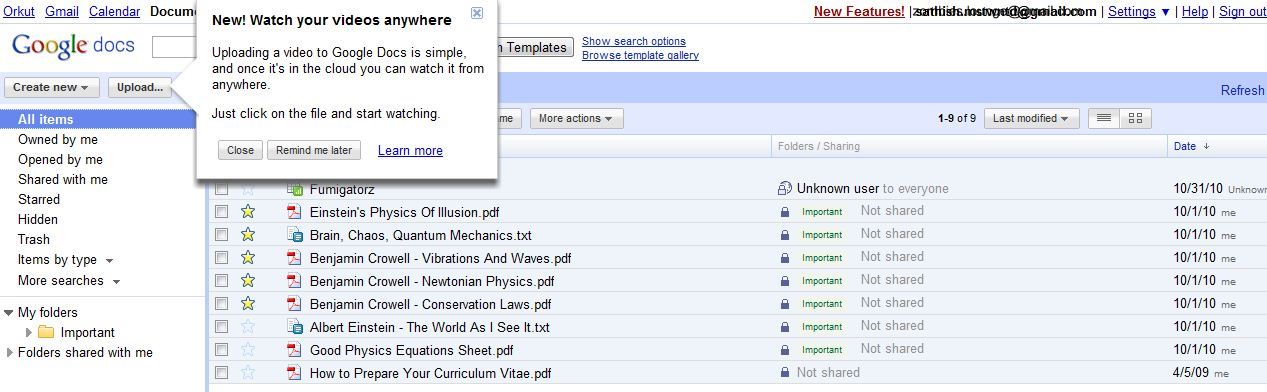Open the Create new dropdown

click(x=52, y=88)
